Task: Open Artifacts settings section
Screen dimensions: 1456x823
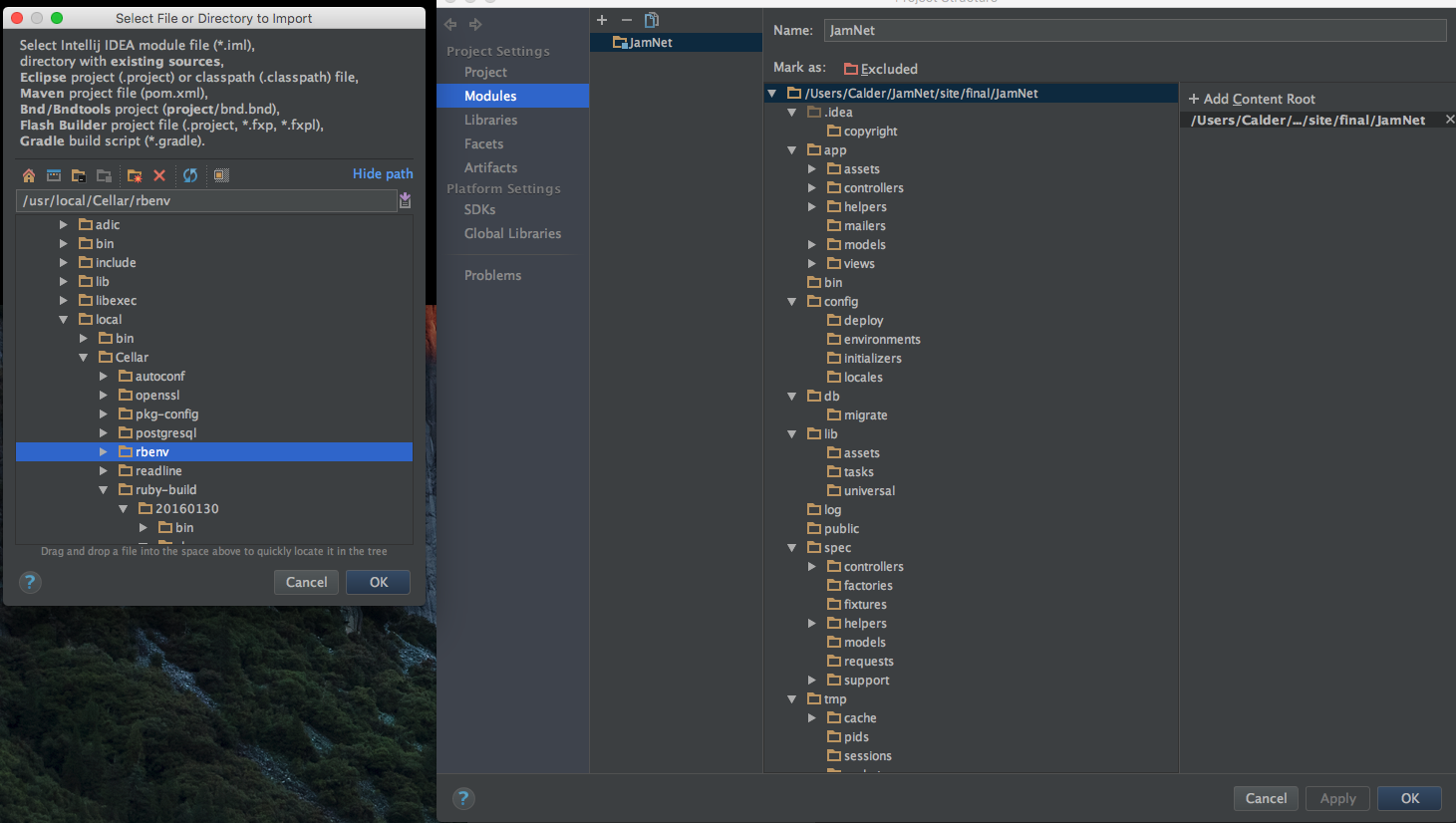Action: 490,167
